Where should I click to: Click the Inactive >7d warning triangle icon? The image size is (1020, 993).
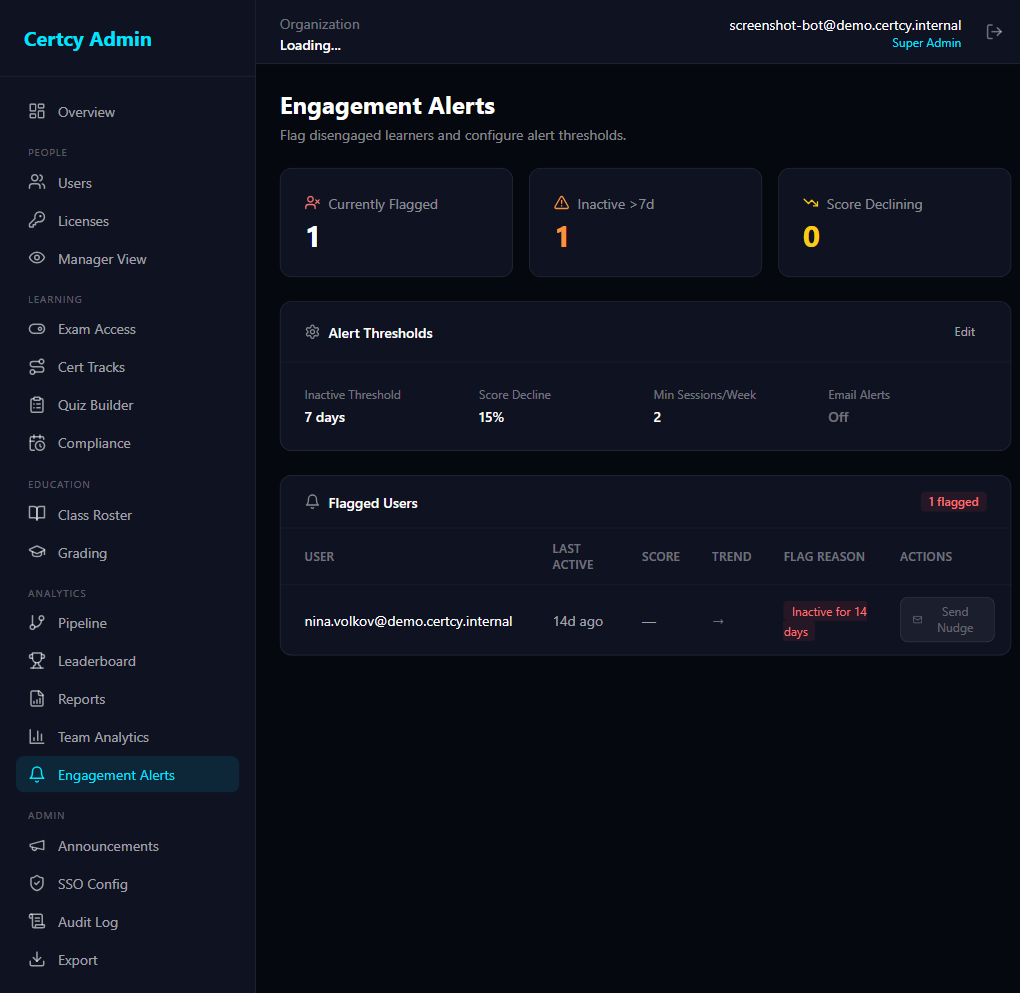pos(561,203)
